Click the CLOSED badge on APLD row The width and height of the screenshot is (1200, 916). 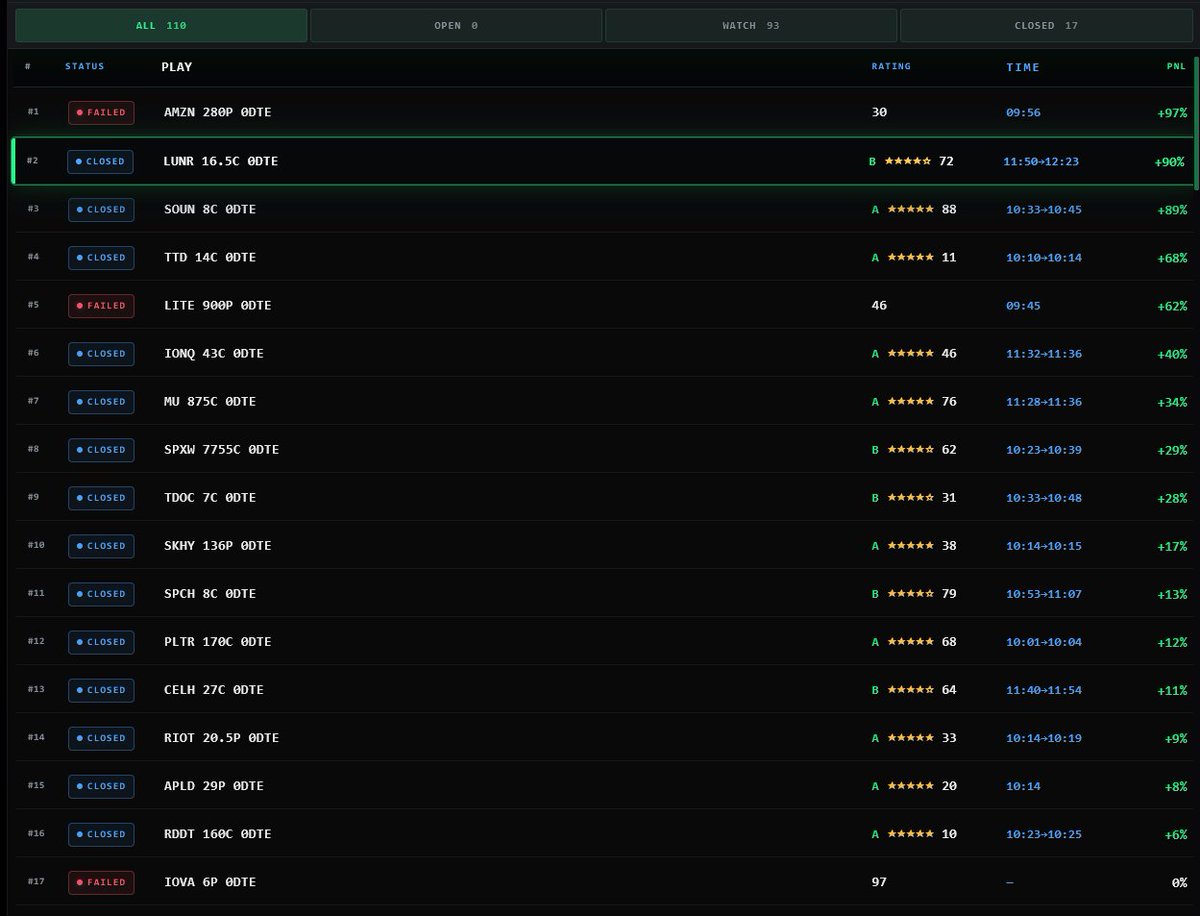(101, 785)
